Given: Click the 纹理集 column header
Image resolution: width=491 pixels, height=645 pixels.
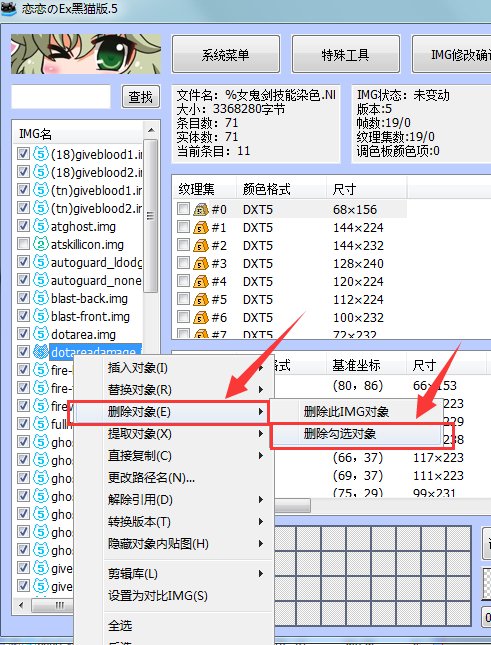Looking at the screenshot, I should (x=204, y=189).
